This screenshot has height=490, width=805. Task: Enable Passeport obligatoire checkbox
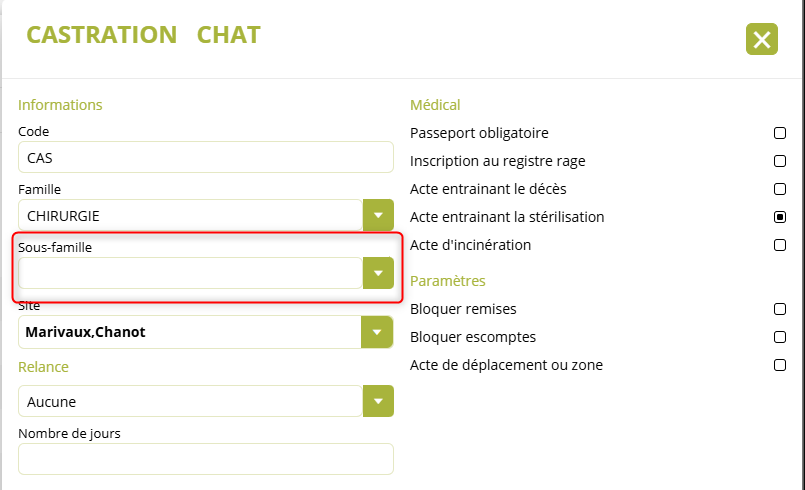pyautogui.click(x=780, y=133)
